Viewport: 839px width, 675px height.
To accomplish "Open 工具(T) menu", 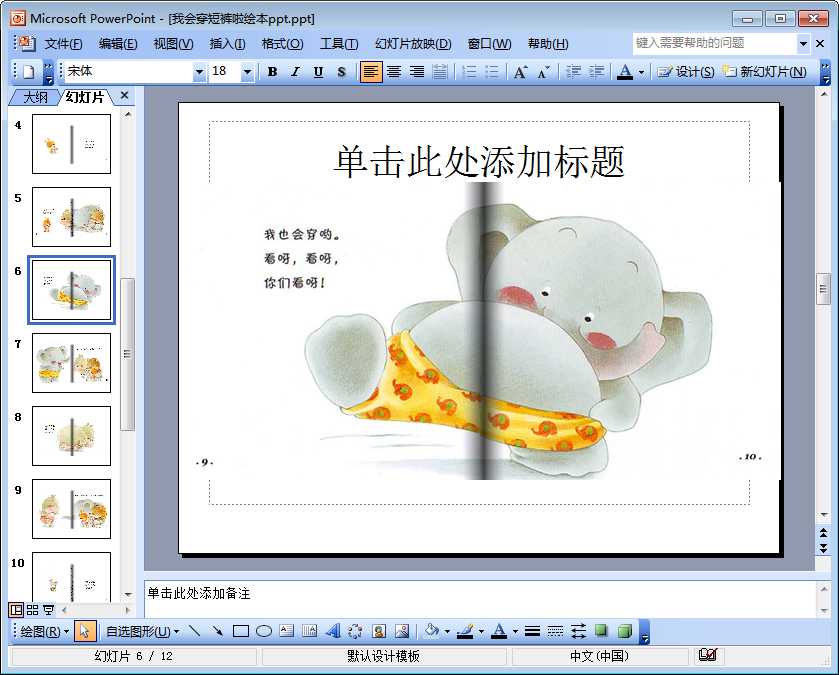I will [x=339, y=44].
